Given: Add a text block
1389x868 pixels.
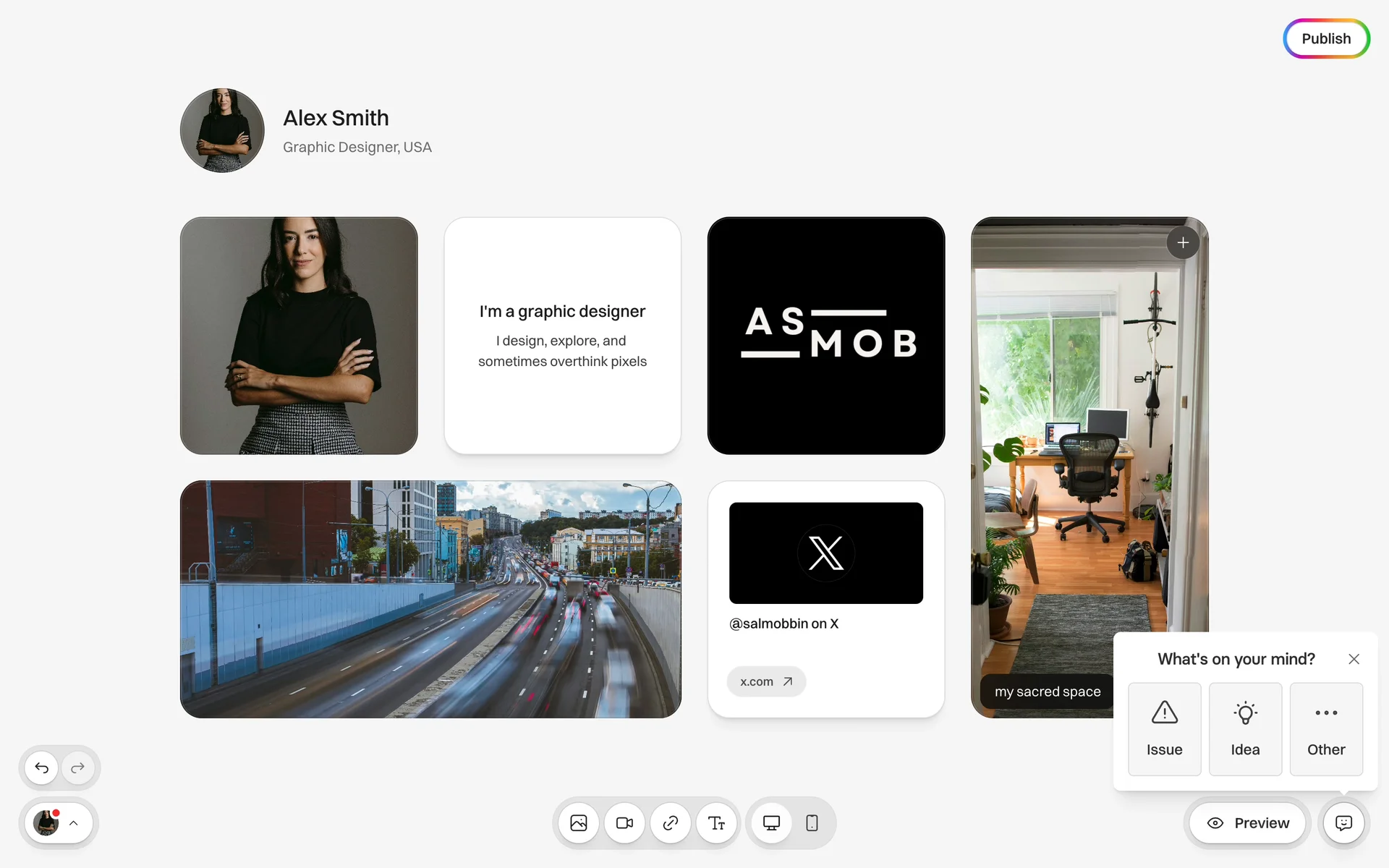Looking at the screenshot, I should pyautogui.click(x=716, y=823).
